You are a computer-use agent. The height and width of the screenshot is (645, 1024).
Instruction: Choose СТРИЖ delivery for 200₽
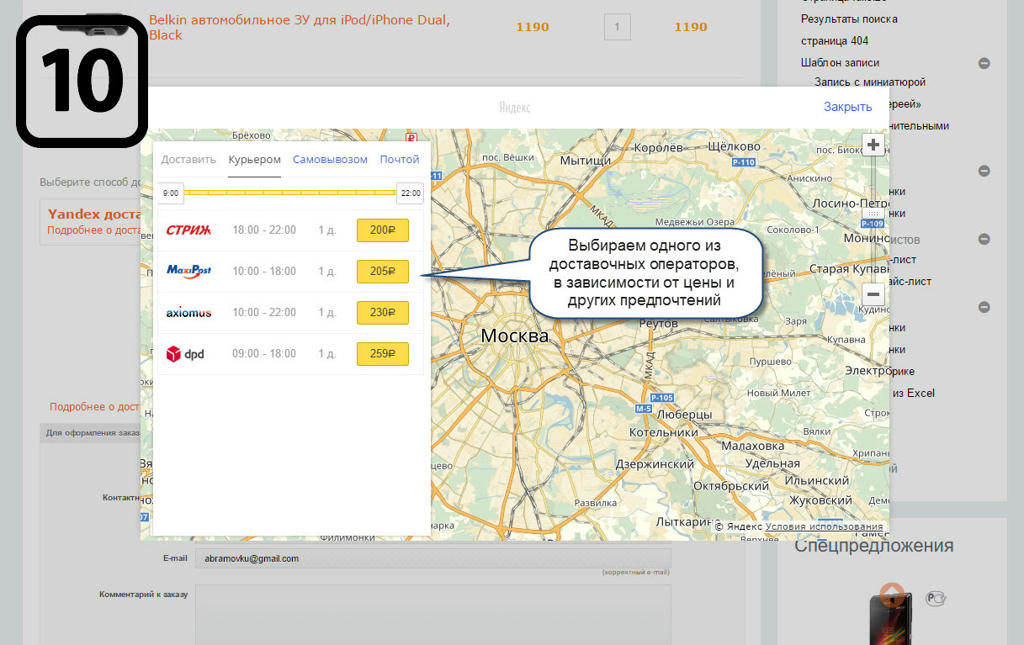pos(383,230)
